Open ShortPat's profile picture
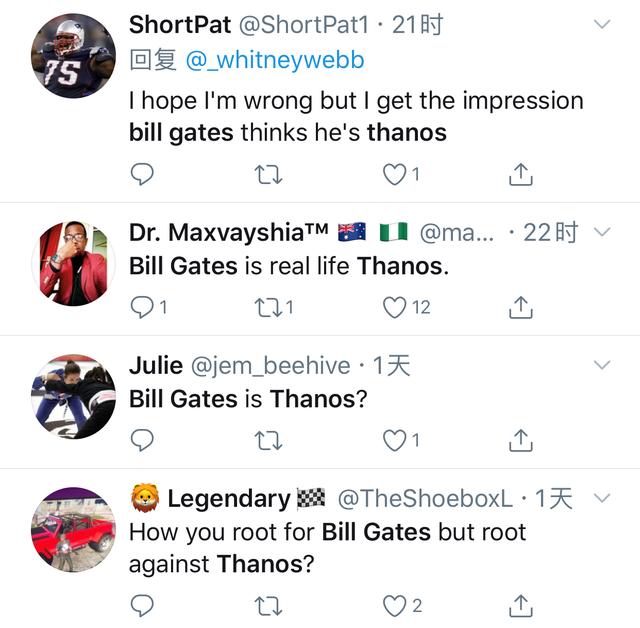The image size is (640, 628). (73, 56)
